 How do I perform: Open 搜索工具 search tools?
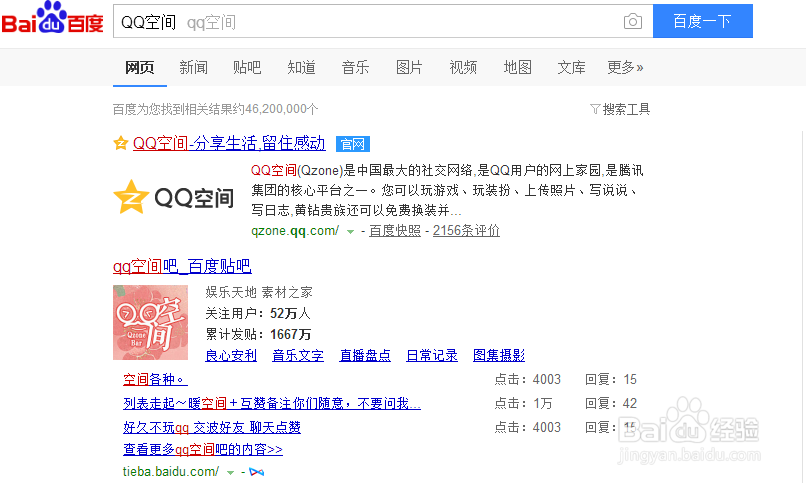coord(626,109)
